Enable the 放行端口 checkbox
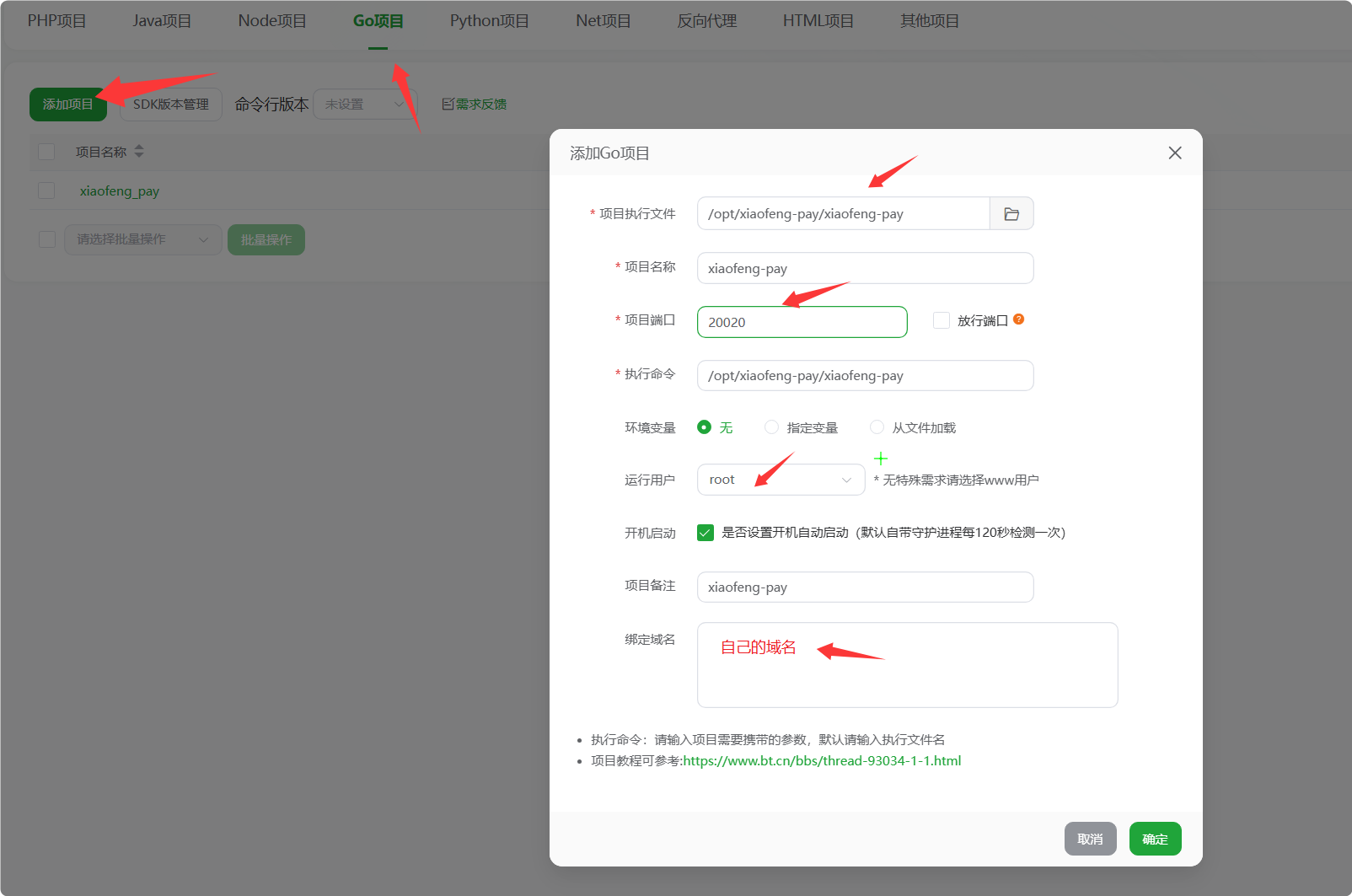This screenshot has width=1352, height=896. tap(941, 320)
